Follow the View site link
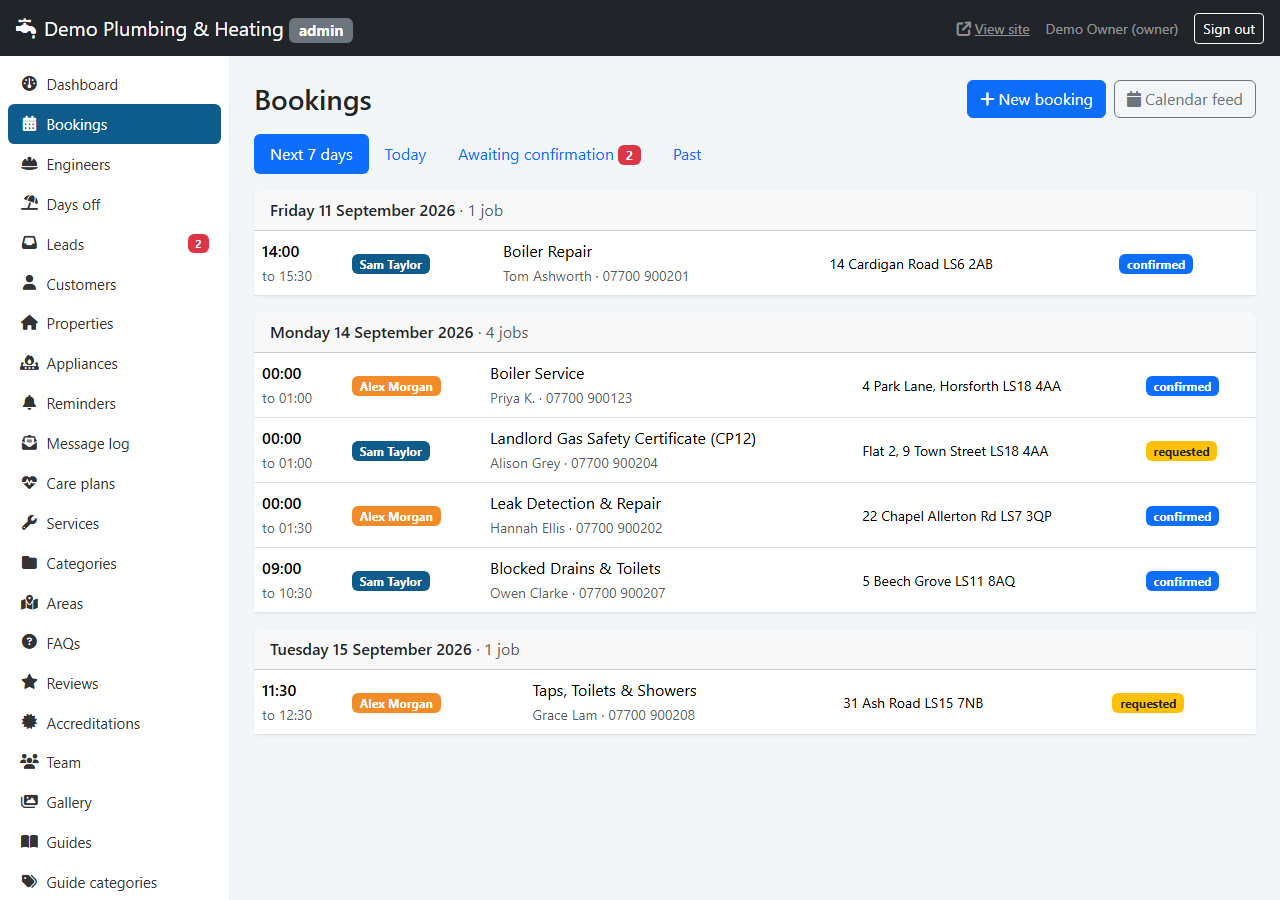Screen dimensions: 1280x900 (993, 29)
